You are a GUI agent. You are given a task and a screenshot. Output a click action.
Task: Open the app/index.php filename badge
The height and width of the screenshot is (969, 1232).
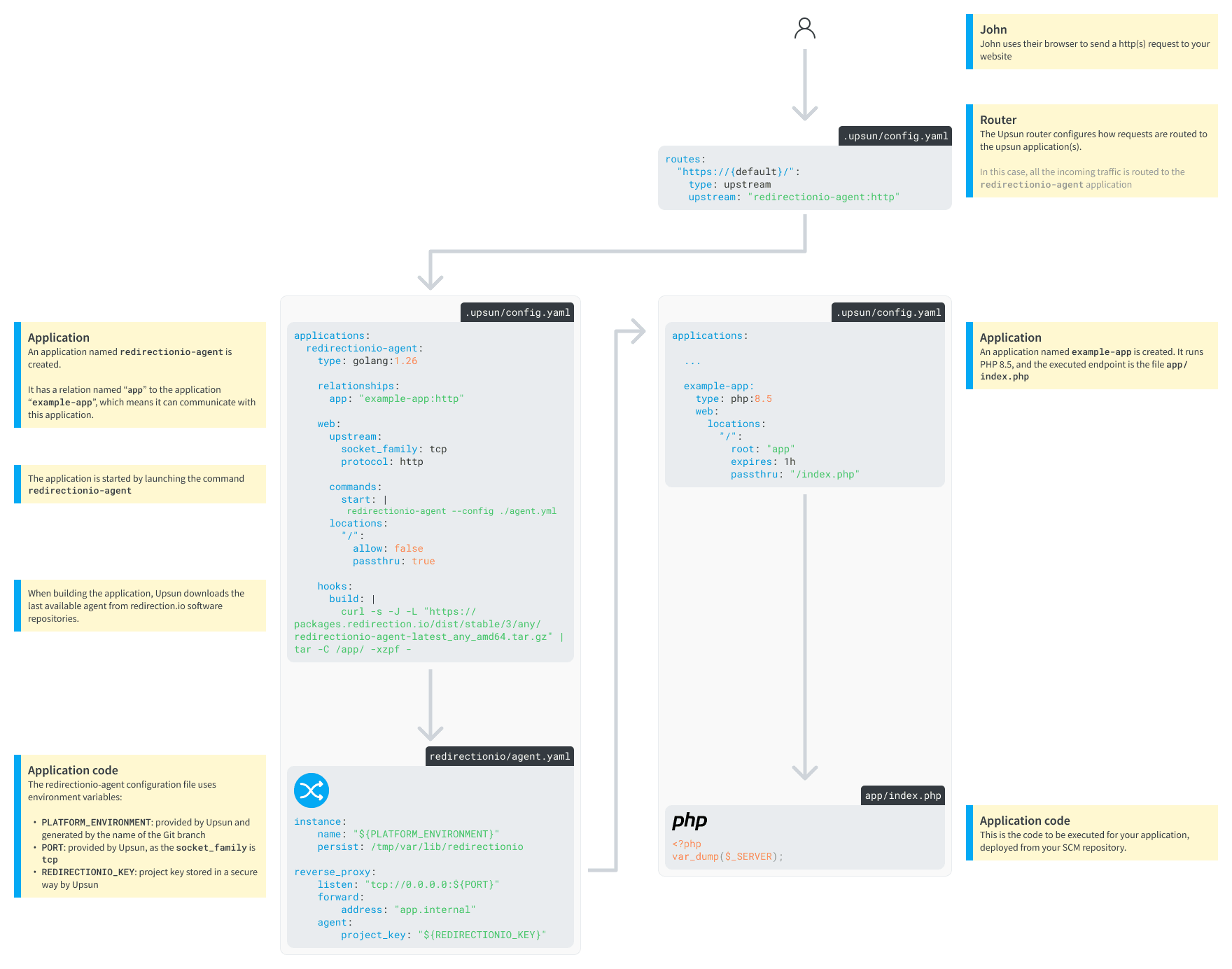tap(902, 795)
